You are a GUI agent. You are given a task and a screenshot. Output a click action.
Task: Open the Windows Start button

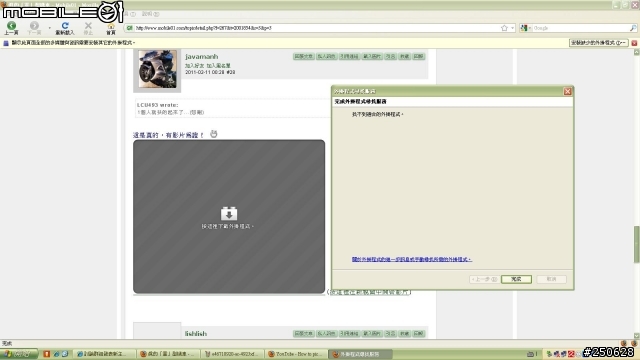point(19,354)
